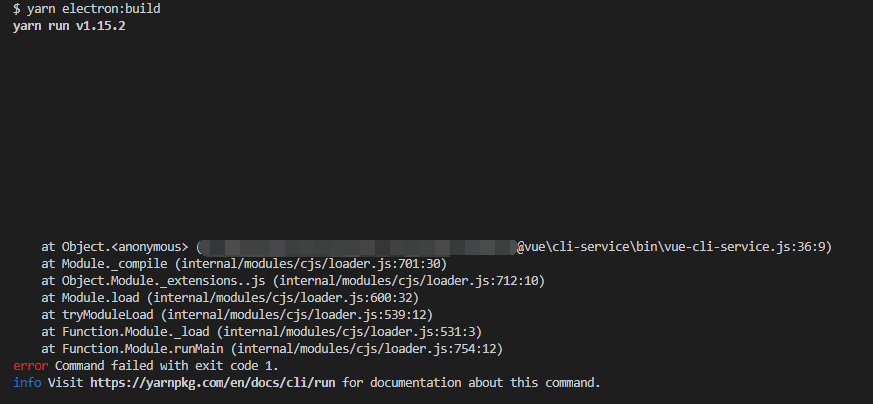Click the yarn run v1.15.2 line
The width and height of the screenshot is (873, 404).
[x=70, y=25]
